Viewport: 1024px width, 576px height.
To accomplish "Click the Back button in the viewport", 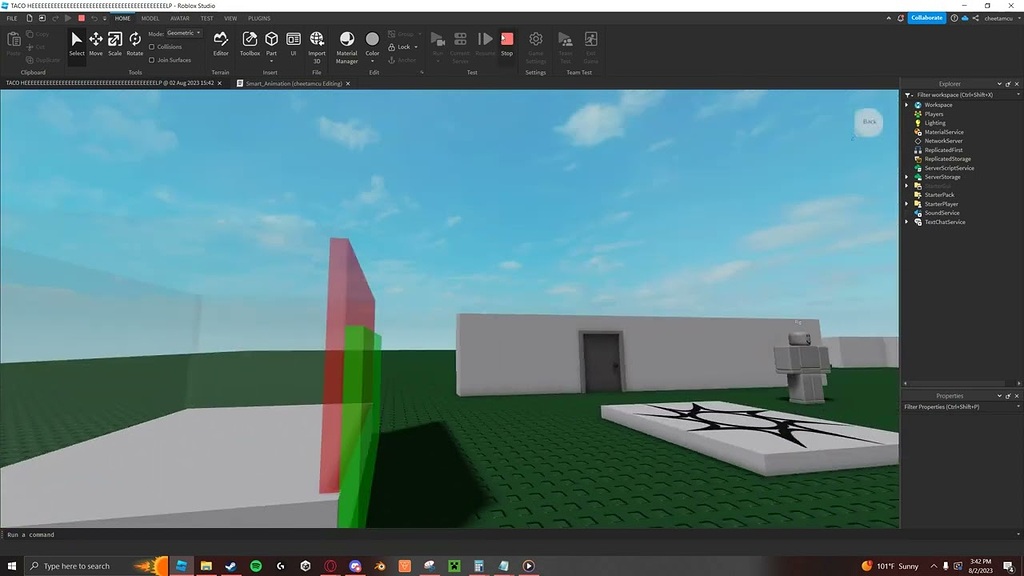I will pos(867,121).
